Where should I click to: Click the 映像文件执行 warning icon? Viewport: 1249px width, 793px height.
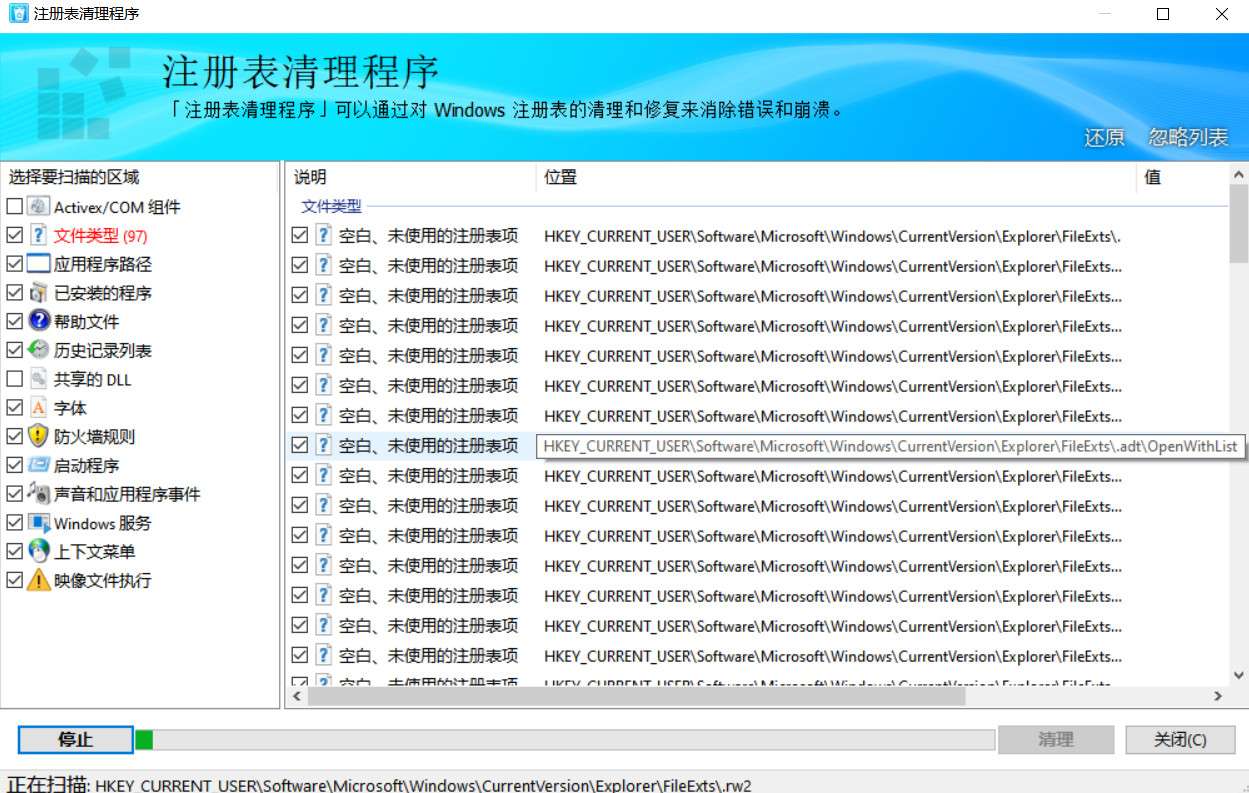[38, 580]
